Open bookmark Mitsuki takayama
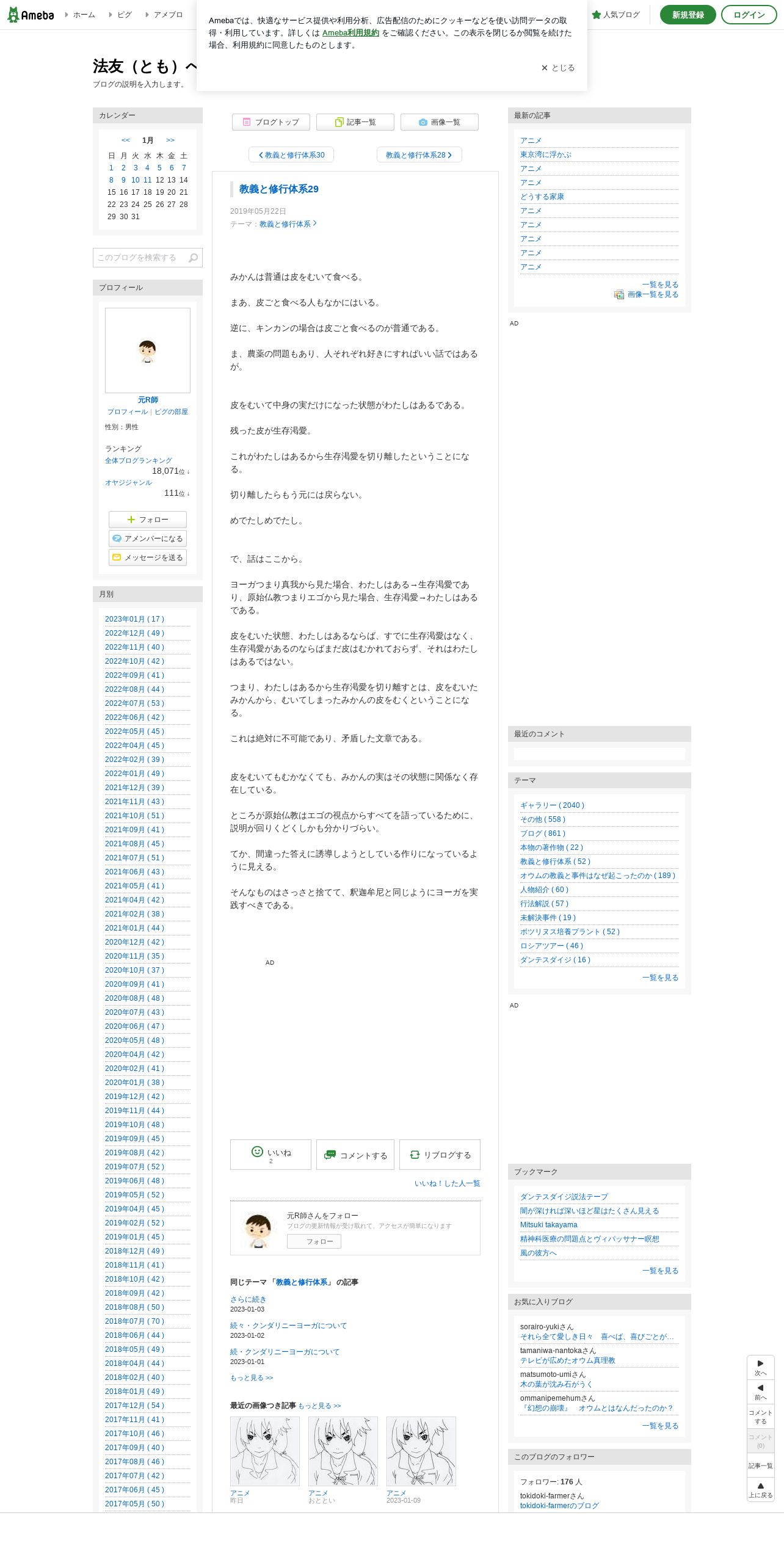The width and height of the screenshot is (784, 1568). 548,1225
